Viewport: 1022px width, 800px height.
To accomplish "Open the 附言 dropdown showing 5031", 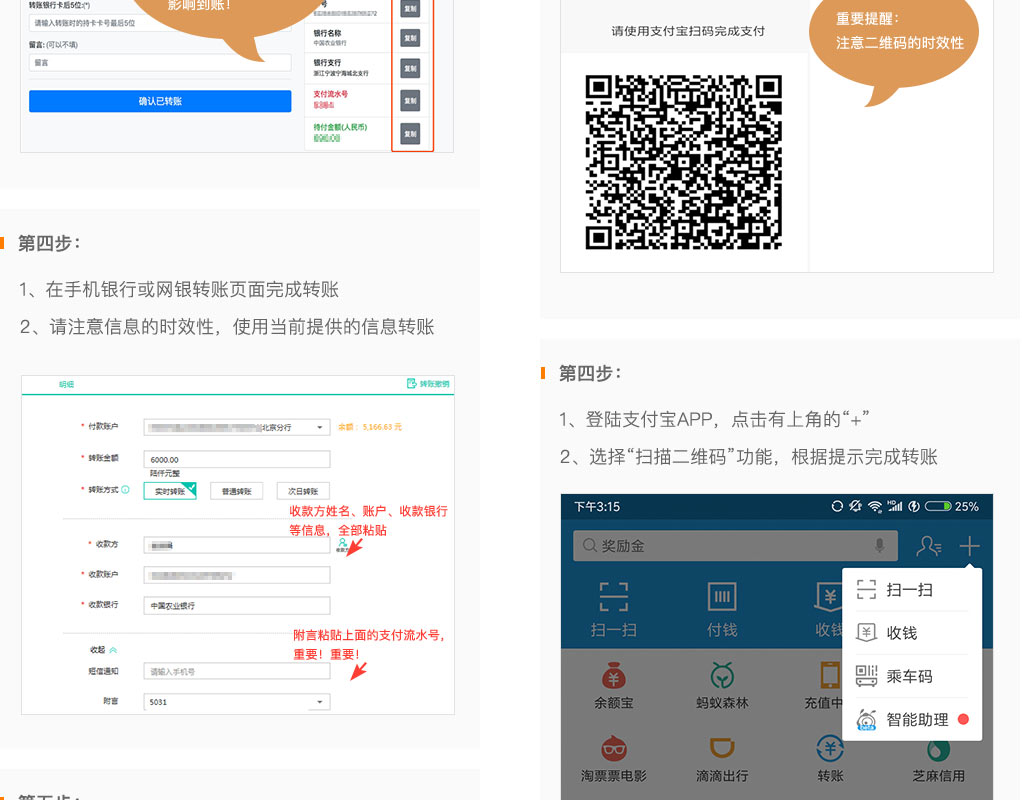I will click(x=320, y=702).
